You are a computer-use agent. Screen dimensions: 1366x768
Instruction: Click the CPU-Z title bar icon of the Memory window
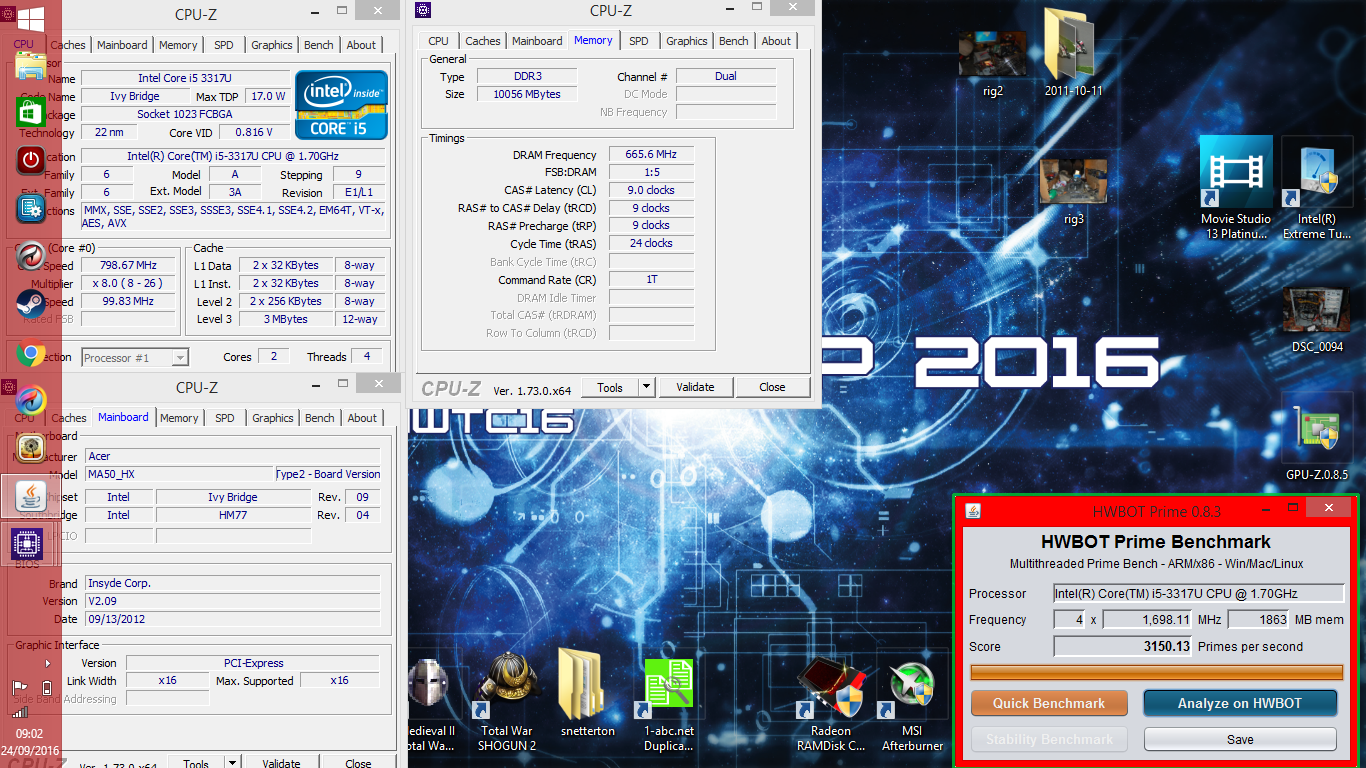tap(424, 10)
